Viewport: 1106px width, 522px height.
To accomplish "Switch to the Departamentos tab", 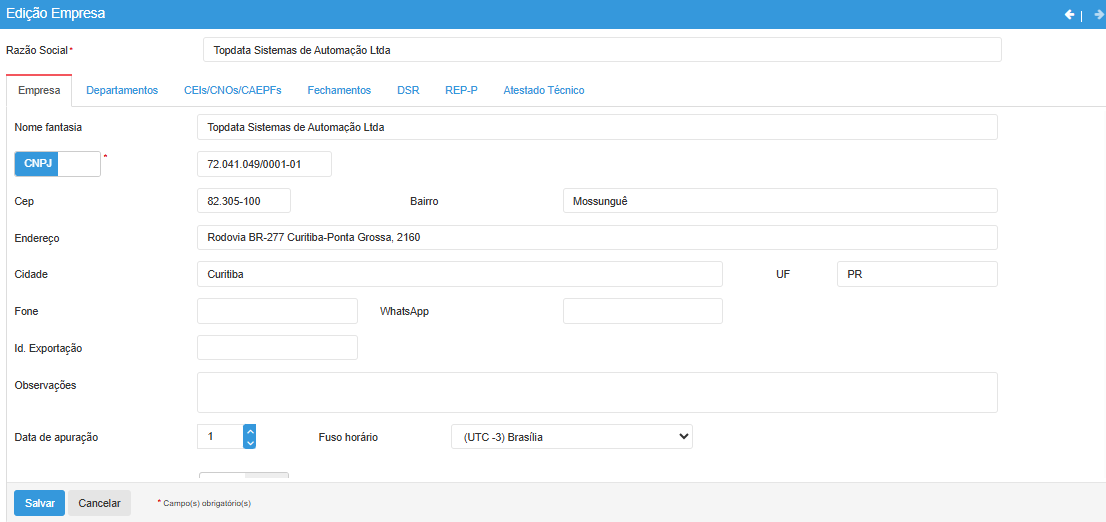I will [x=122, y=90].
